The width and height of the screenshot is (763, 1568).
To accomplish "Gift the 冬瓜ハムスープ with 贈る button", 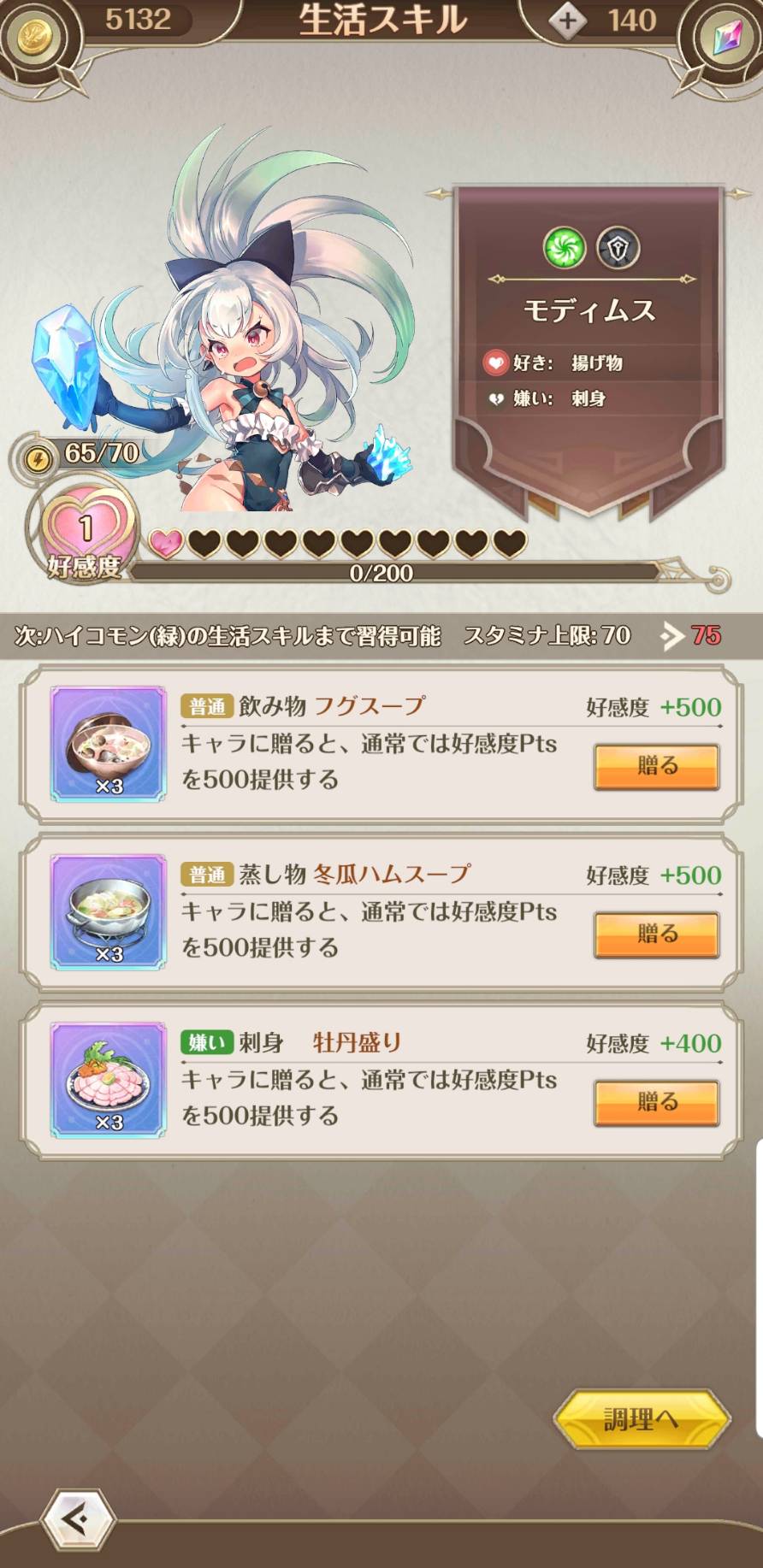I will pos(656,934).
